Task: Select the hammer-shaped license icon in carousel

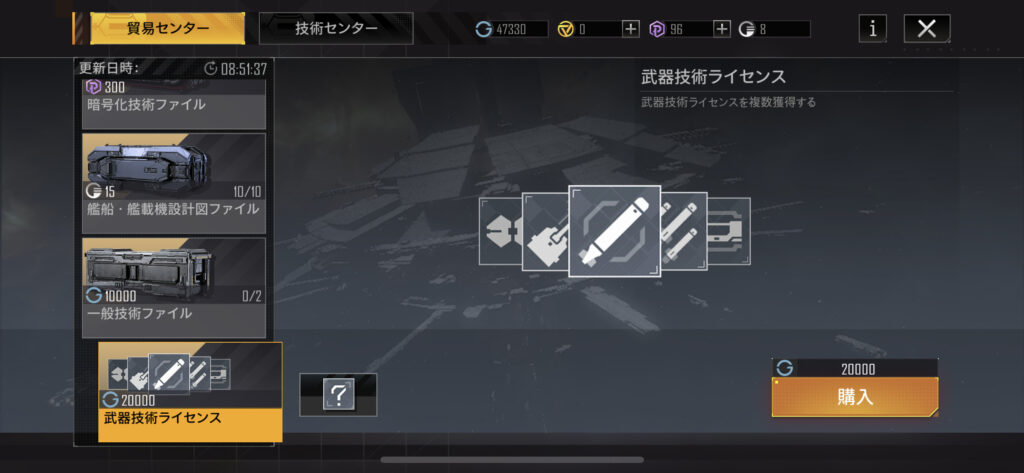Action: (x=545, y=231)
